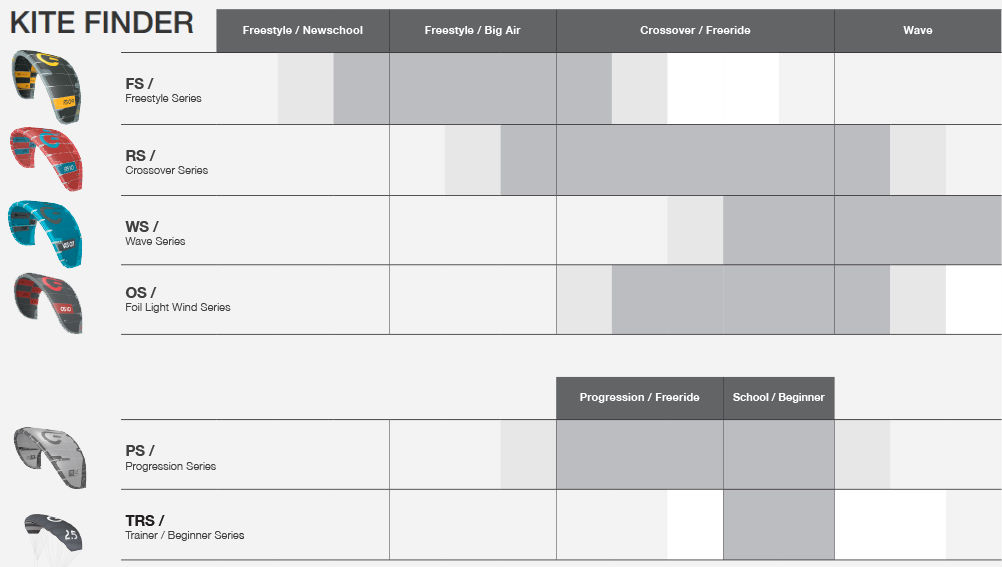Screen dimensions: 1002x567
Task: Click the TRS row School / Beginner cell
Action: 778,524
